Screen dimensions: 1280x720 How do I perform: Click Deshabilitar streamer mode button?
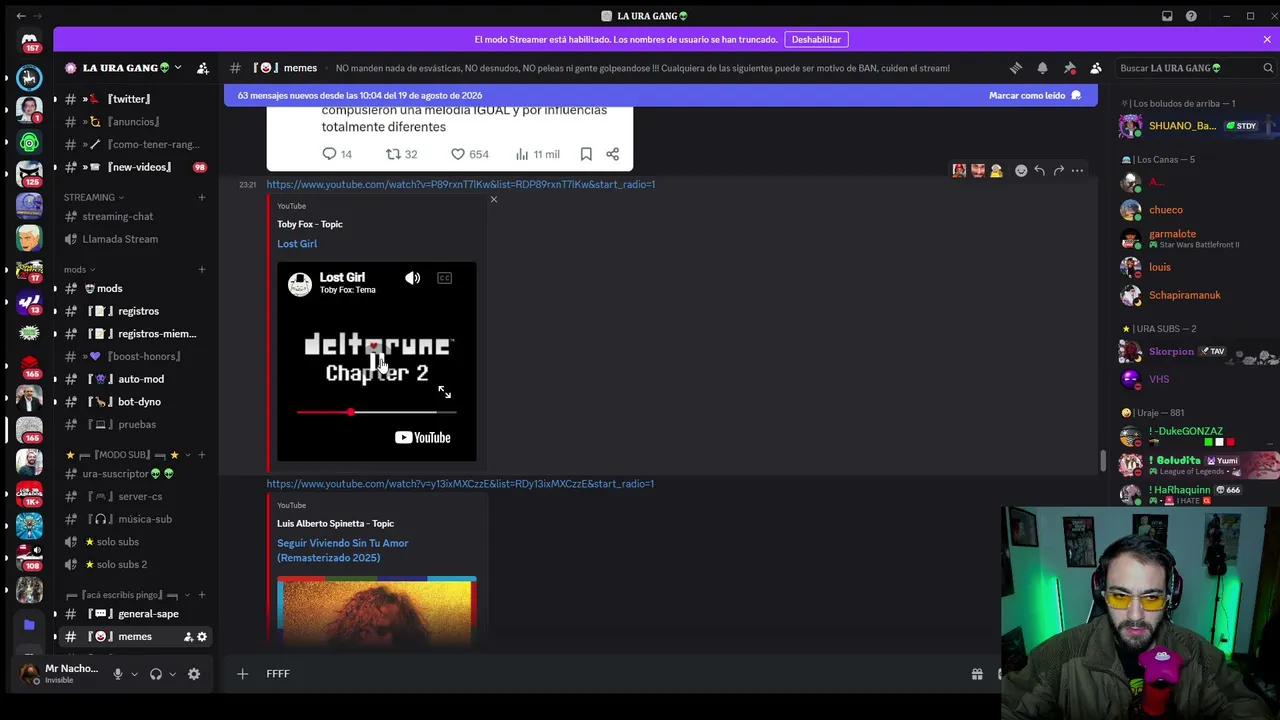pos(816,39)
